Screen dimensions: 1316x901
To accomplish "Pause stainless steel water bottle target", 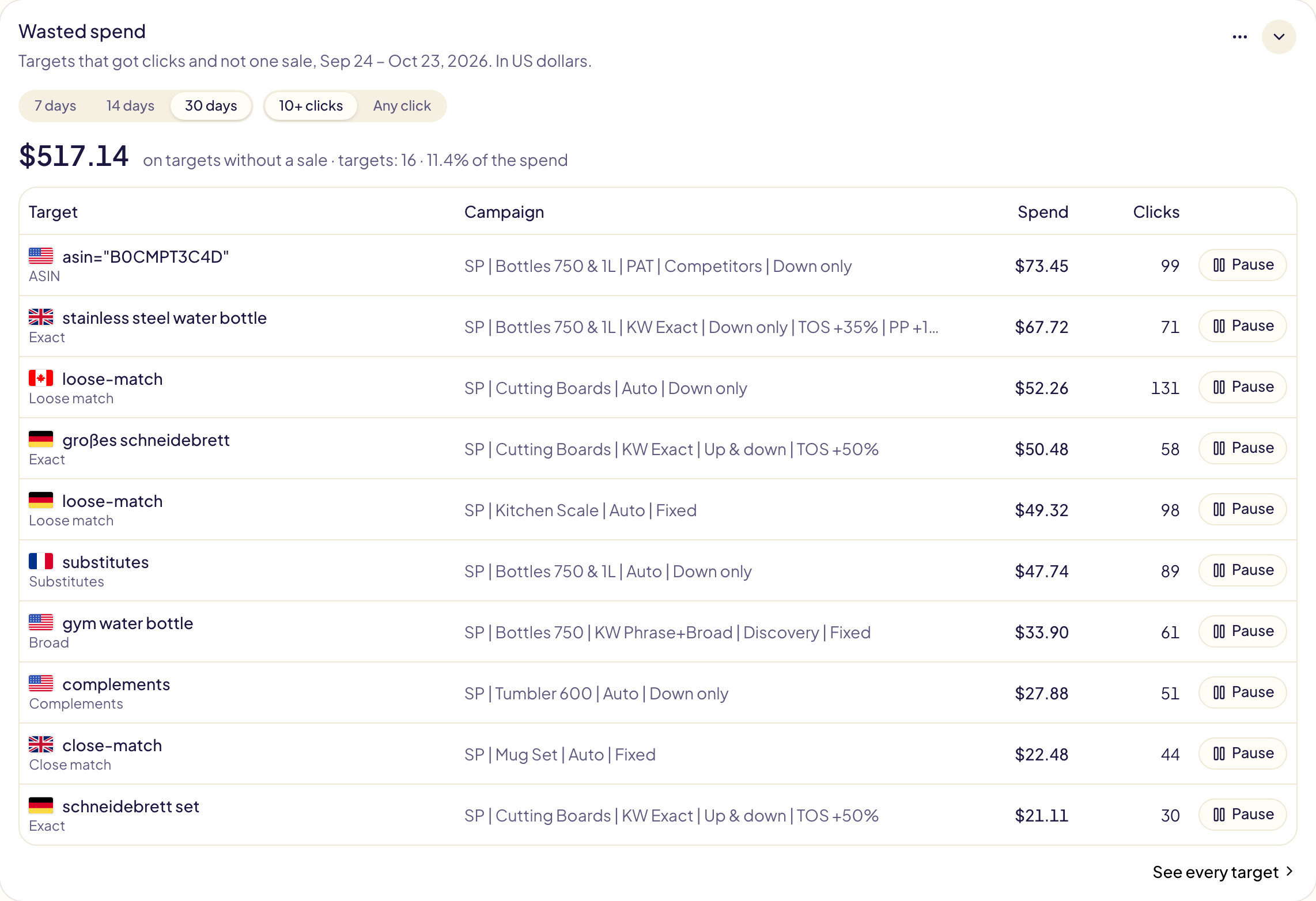I will [x=1243, y=326].
